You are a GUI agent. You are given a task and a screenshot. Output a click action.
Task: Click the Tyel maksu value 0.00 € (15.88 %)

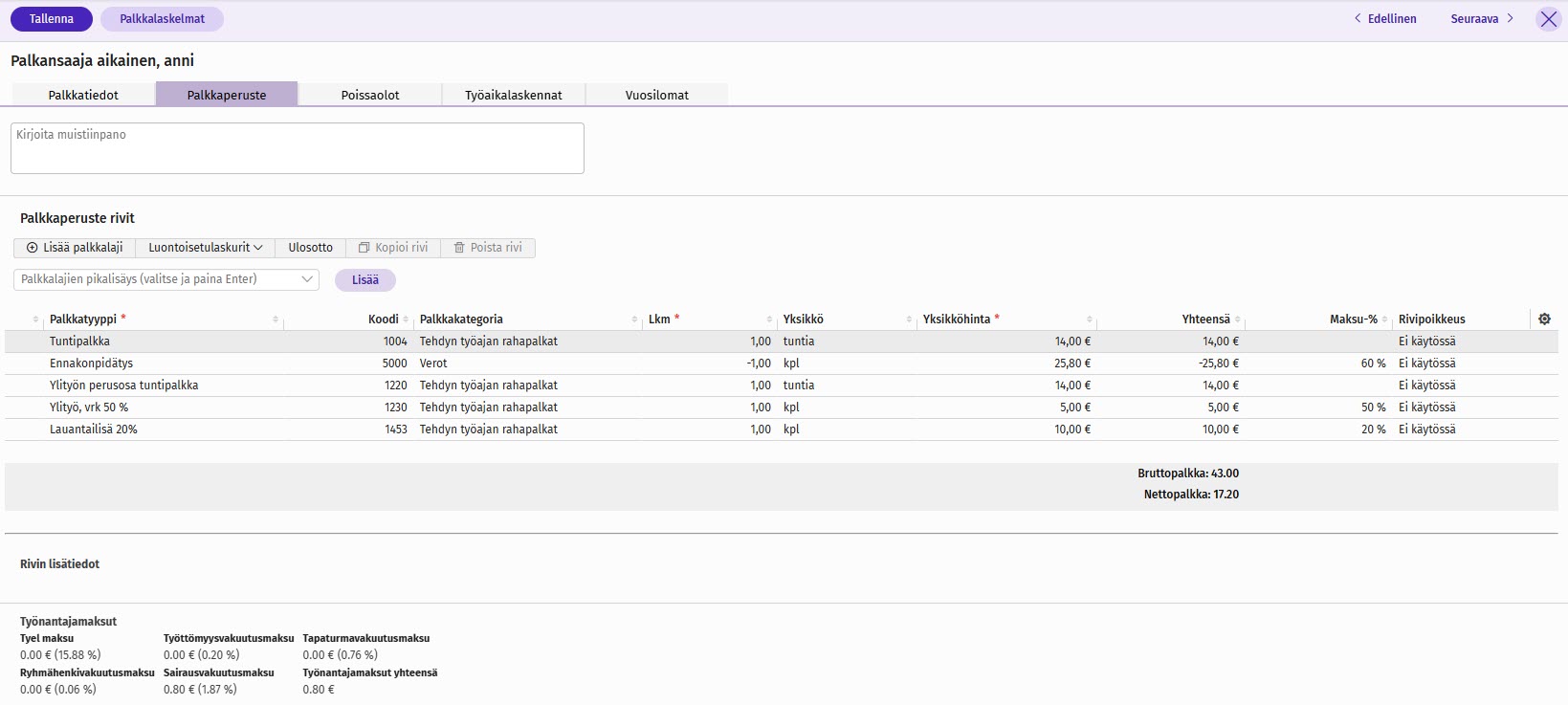(60, 655)
